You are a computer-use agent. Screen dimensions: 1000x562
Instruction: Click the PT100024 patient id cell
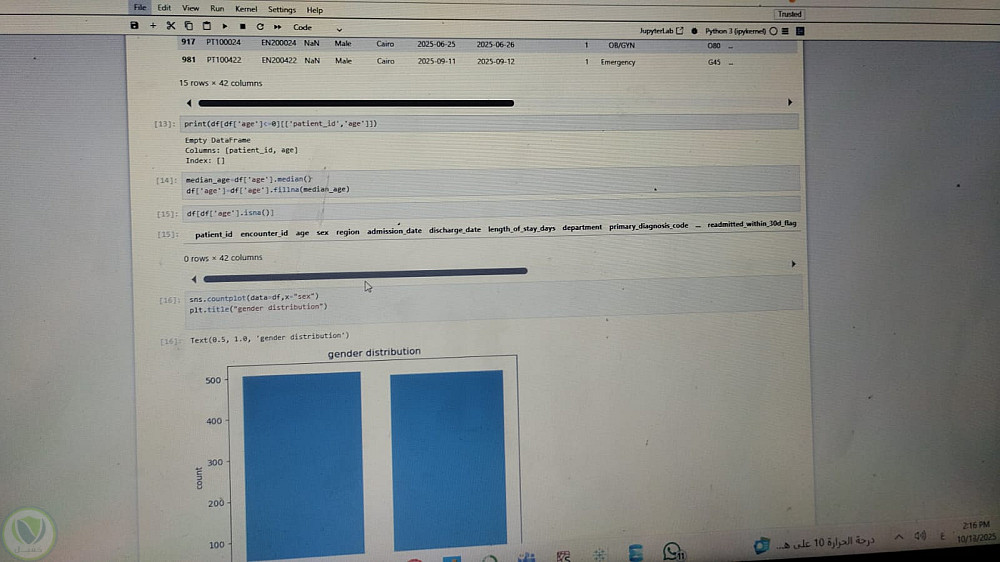[x=223, y=42]
